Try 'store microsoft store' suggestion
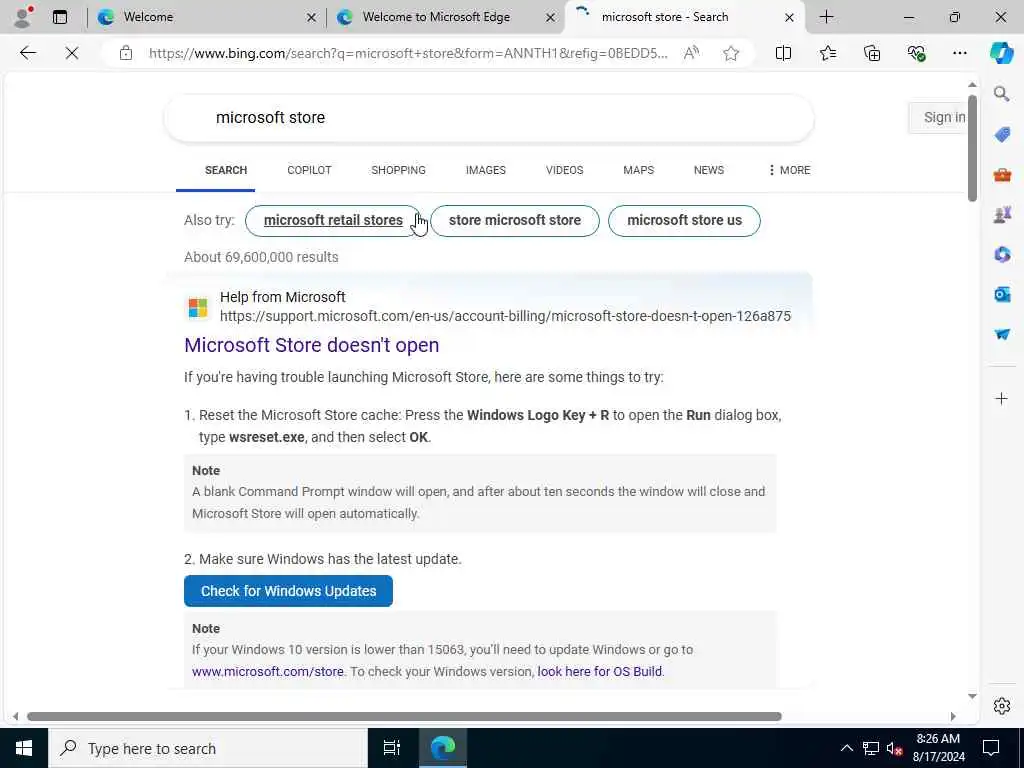Image resolution: width=1024 pixels, height=768 pixels. pos(515,221)
